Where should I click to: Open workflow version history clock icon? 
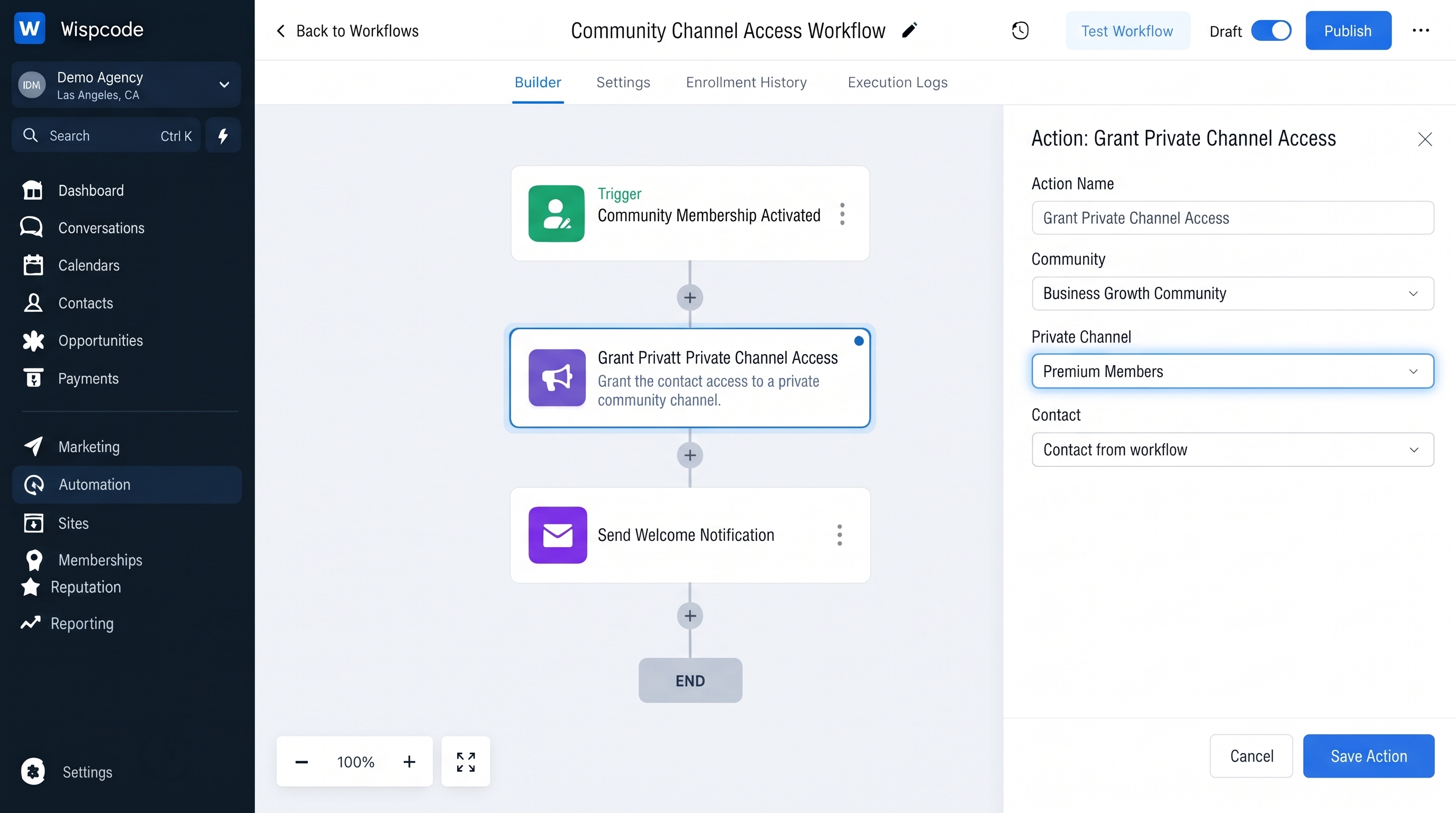[1020, 31]
